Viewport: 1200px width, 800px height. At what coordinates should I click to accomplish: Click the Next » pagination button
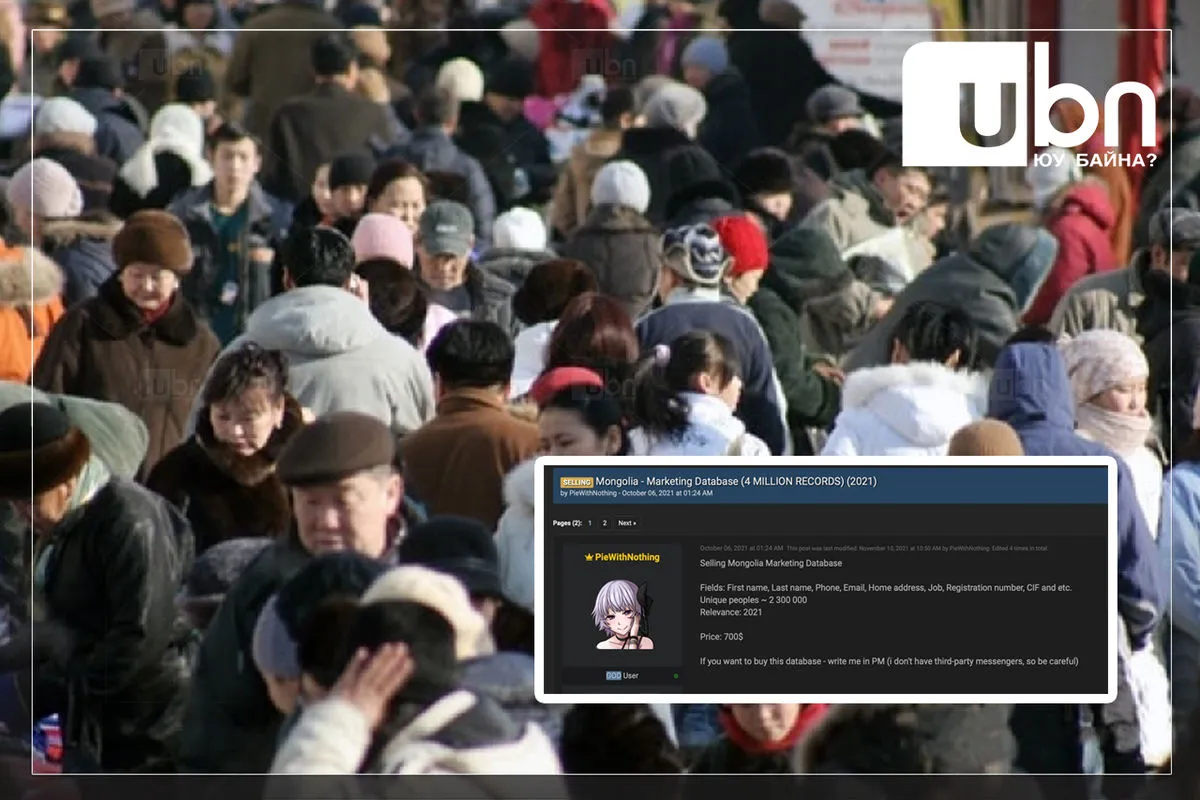tap(627, 523)
